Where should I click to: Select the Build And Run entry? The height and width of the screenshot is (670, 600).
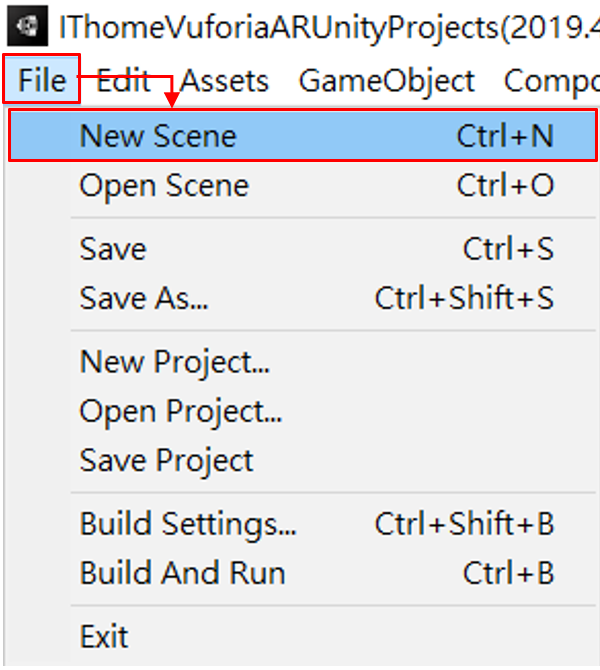(182, 573)
